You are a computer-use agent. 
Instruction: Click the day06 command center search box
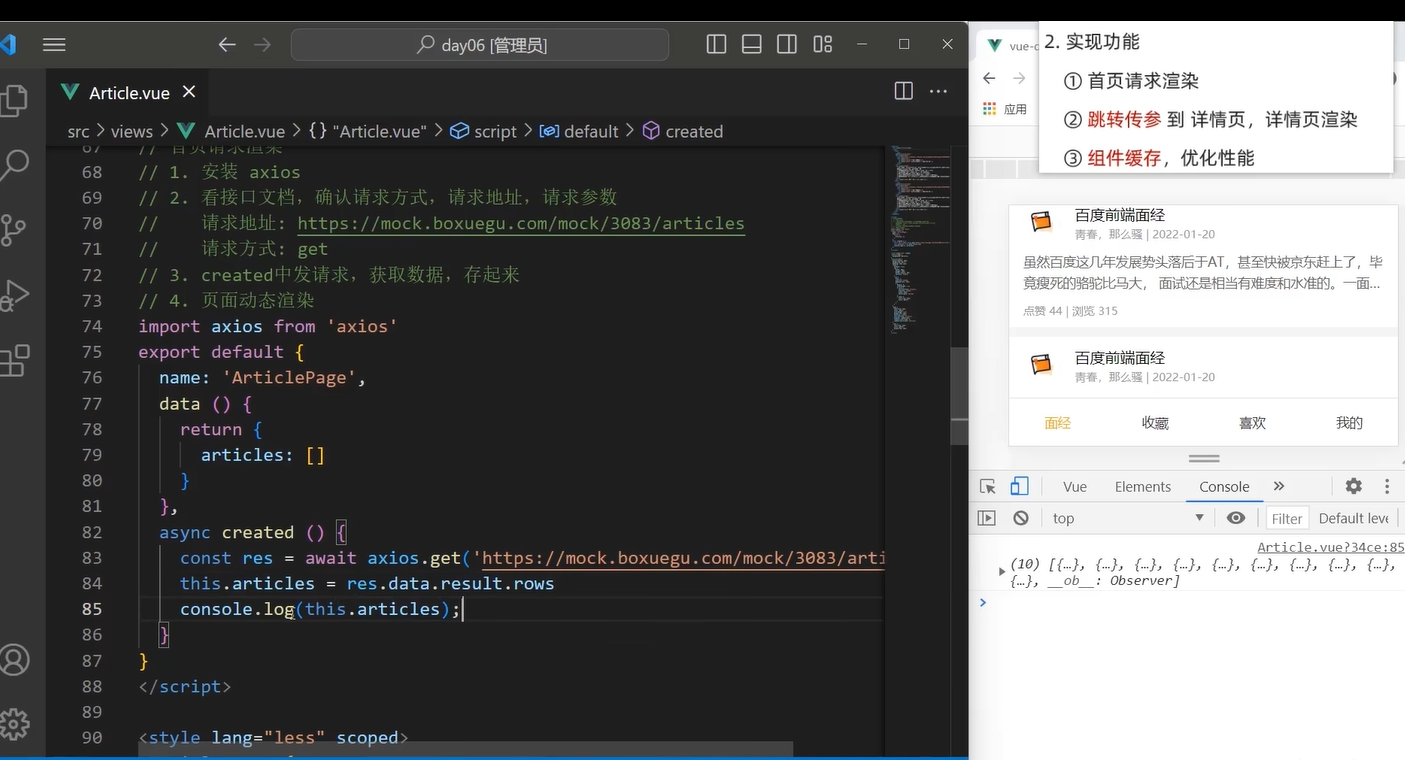click(x=480, y=45)
